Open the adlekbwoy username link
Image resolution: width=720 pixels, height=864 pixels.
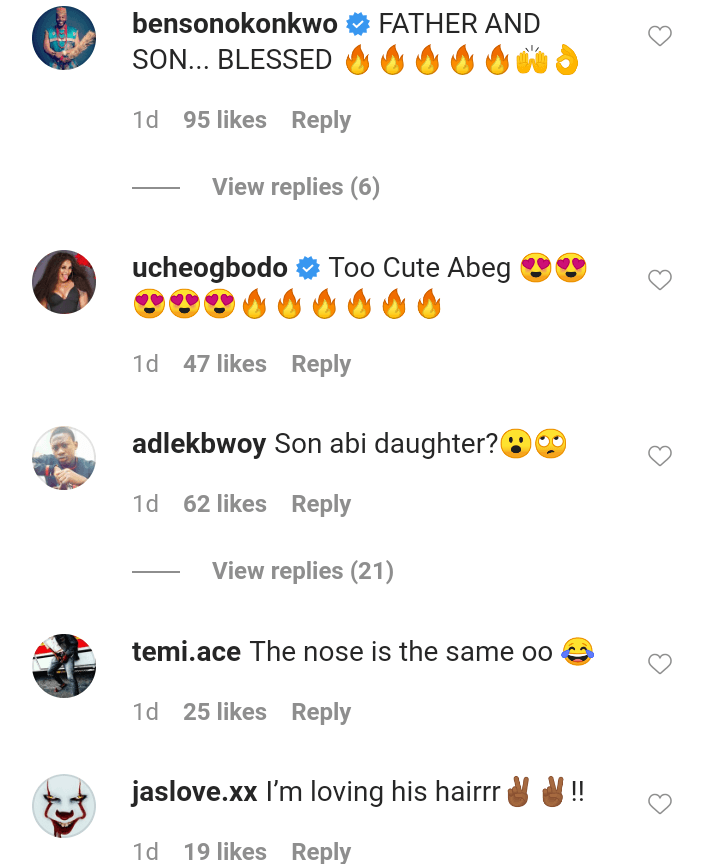pos(199,444)
